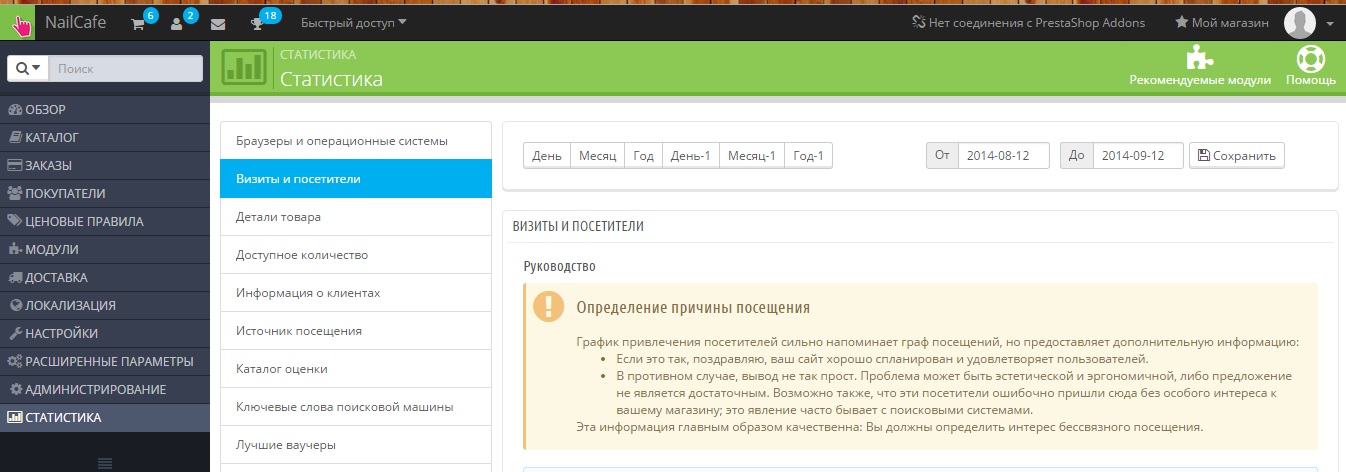Click the Определение причины посещения heading
Image resolution: width=1346 pixels, height=472 pixels.
click(x=693, y=307)
